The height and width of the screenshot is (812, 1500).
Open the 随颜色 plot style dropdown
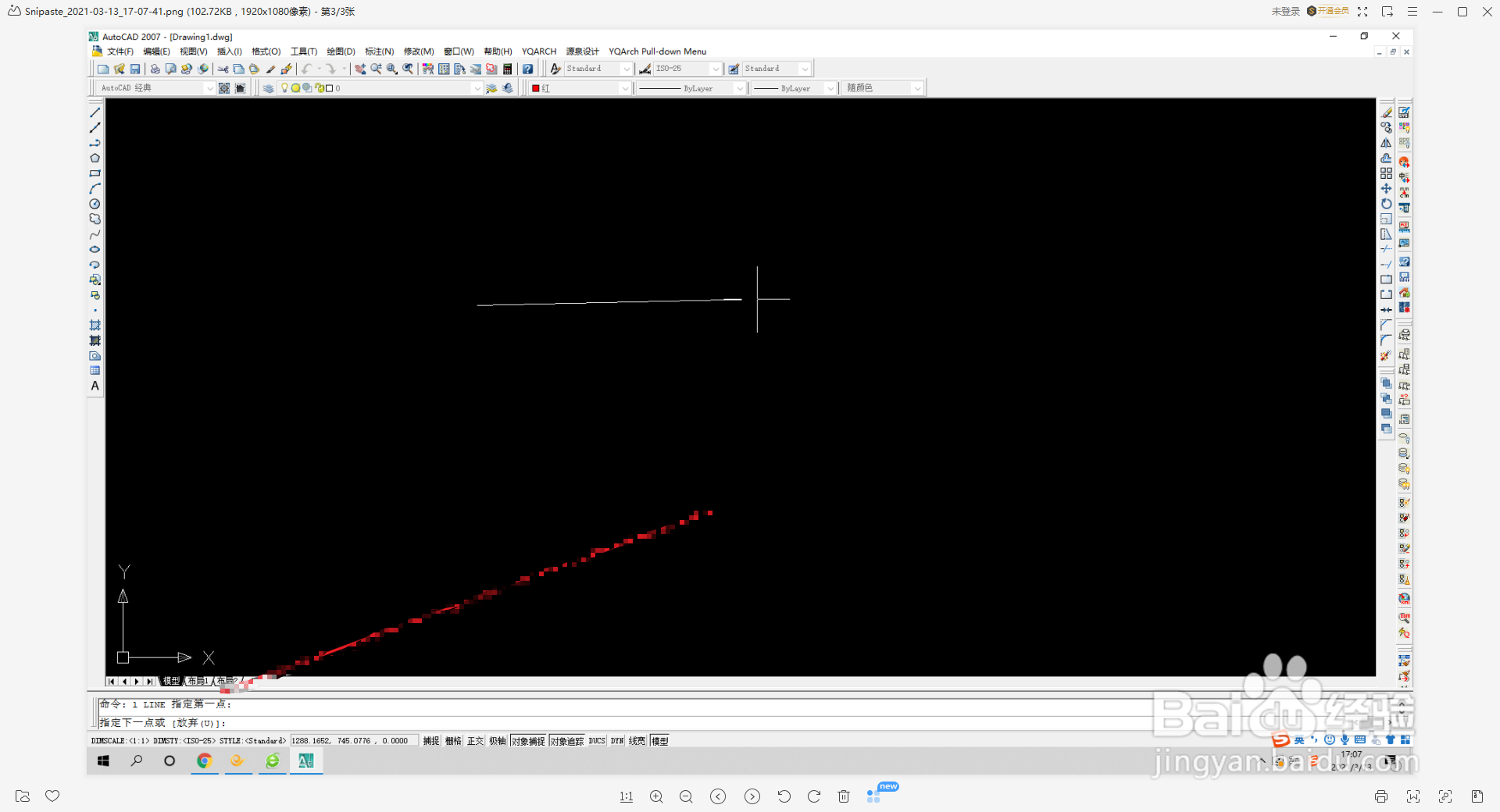click(x=917, y=88)
